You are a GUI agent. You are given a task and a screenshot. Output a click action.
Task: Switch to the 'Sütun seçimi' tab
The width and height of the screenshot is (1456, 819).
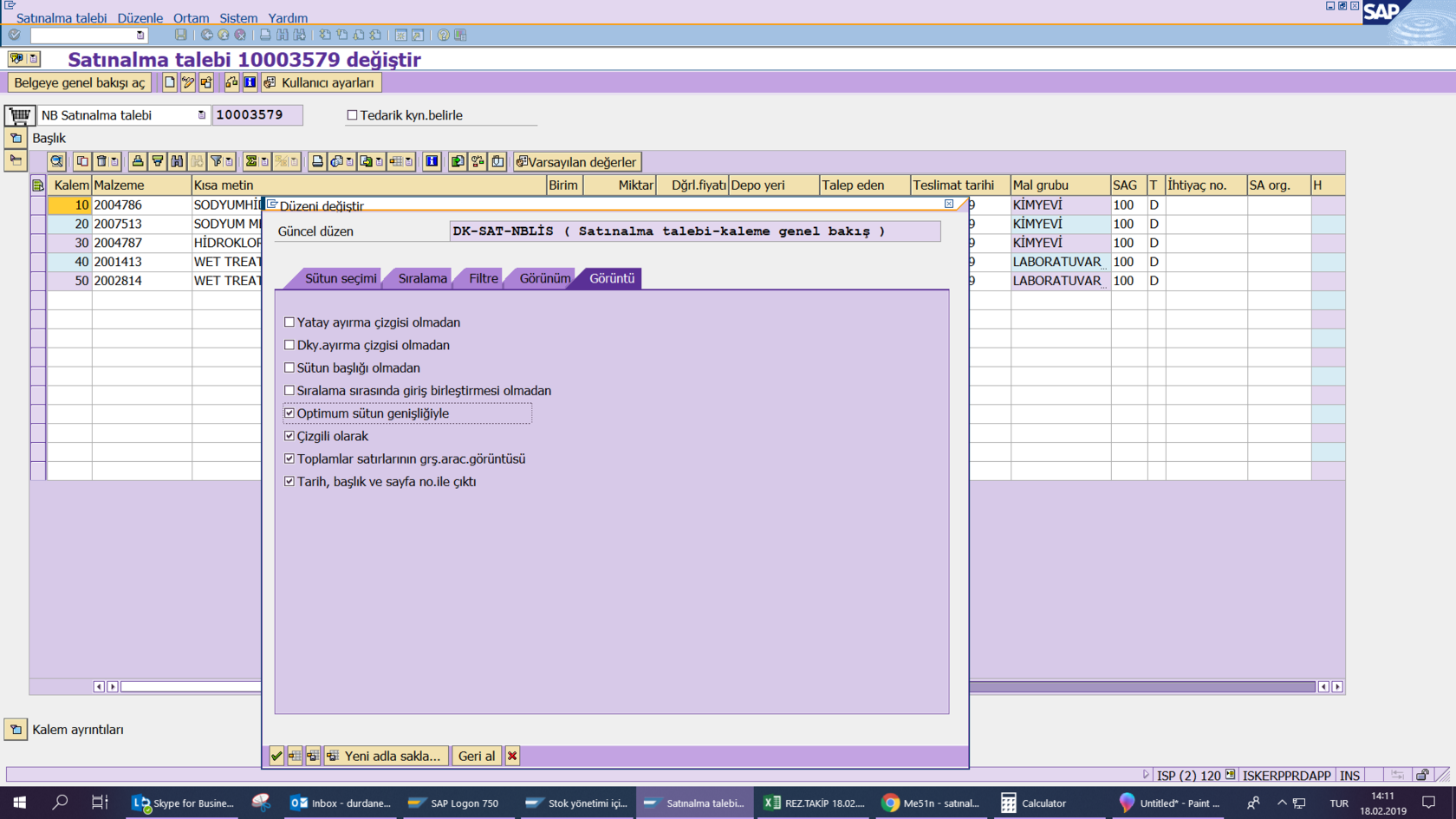pyautogui.click(x=341, y=278)
